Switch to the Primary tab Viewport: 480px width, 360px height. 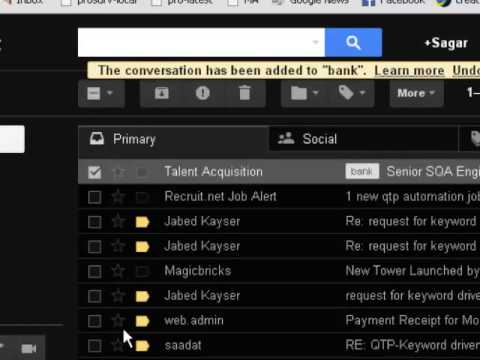tap(173, 139)
